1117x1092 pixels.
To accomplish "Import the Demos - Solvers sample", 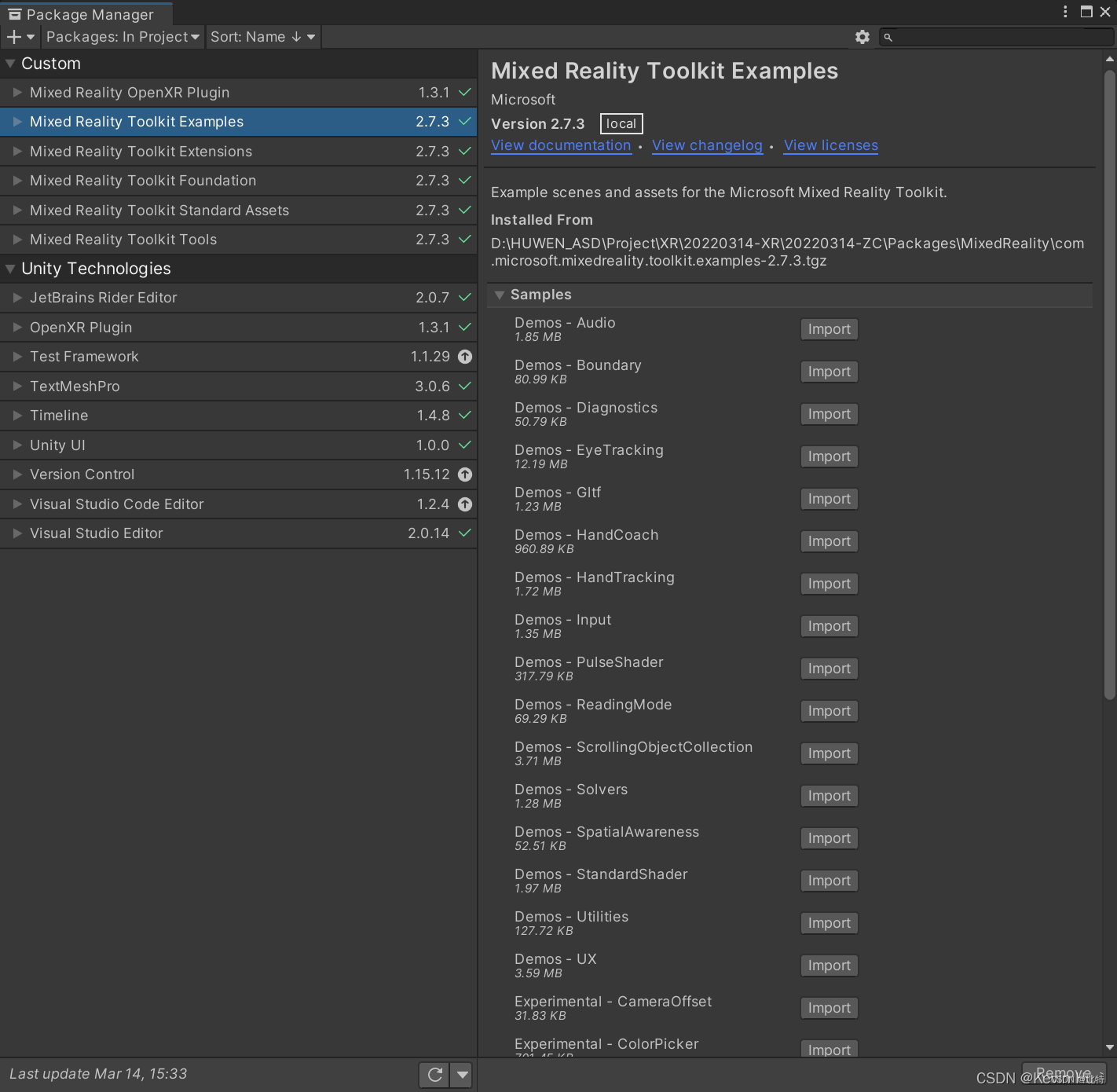I will pyautogui.click(x=830, y=796).
